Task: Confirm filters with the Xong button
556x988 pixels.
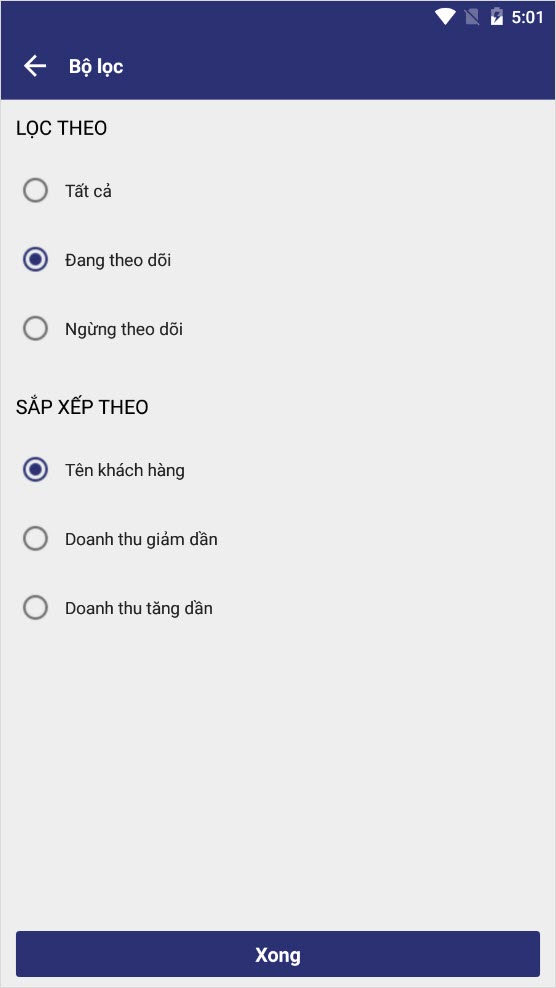Action: [x=278, y=955]
